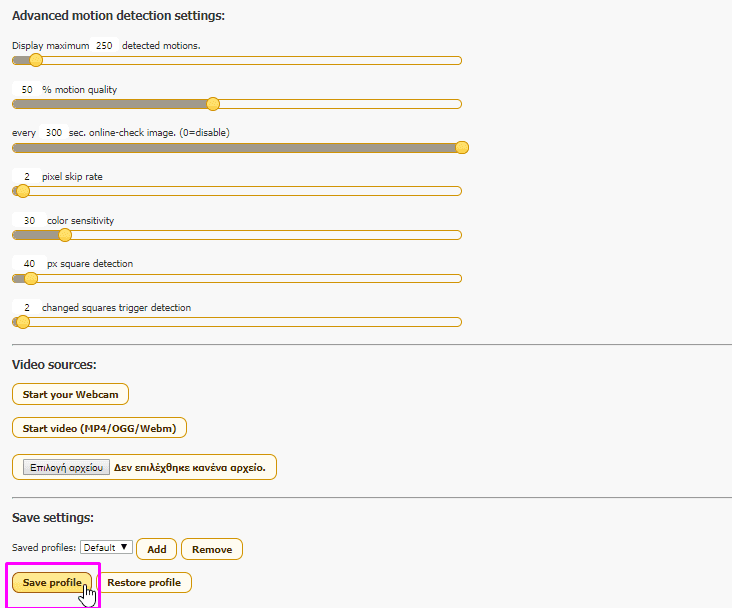The width and height of the screenshot is (732, 608).
Task: Click the color sensitivity slider handle
Action: [65, 235]
